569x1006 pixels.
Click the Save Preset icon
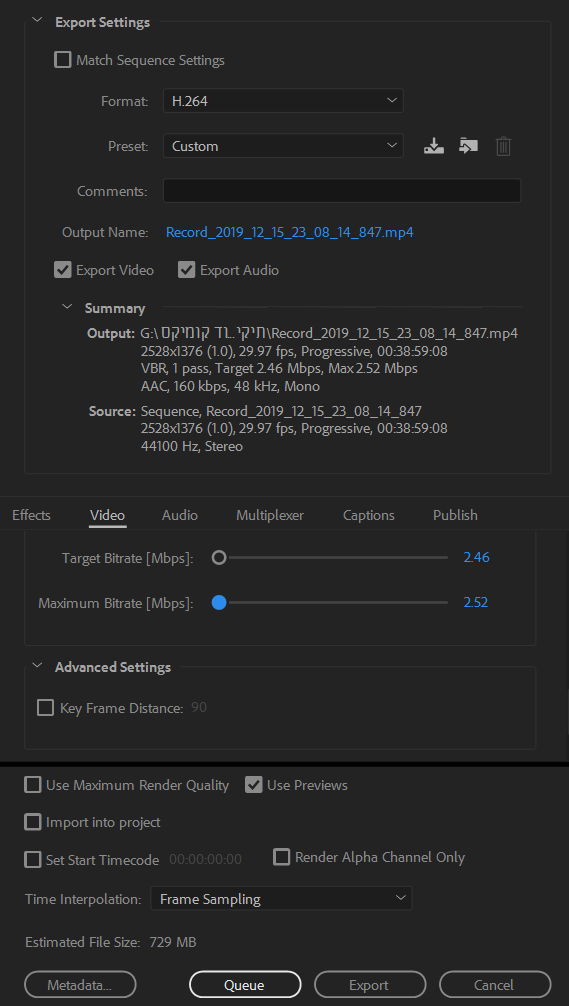pyautogui.click(x=434, y=146)
